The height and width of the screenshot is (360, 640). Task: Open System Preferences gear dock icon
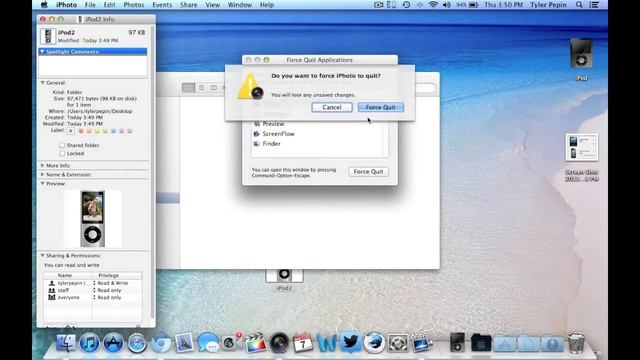(x=398, y=343)
